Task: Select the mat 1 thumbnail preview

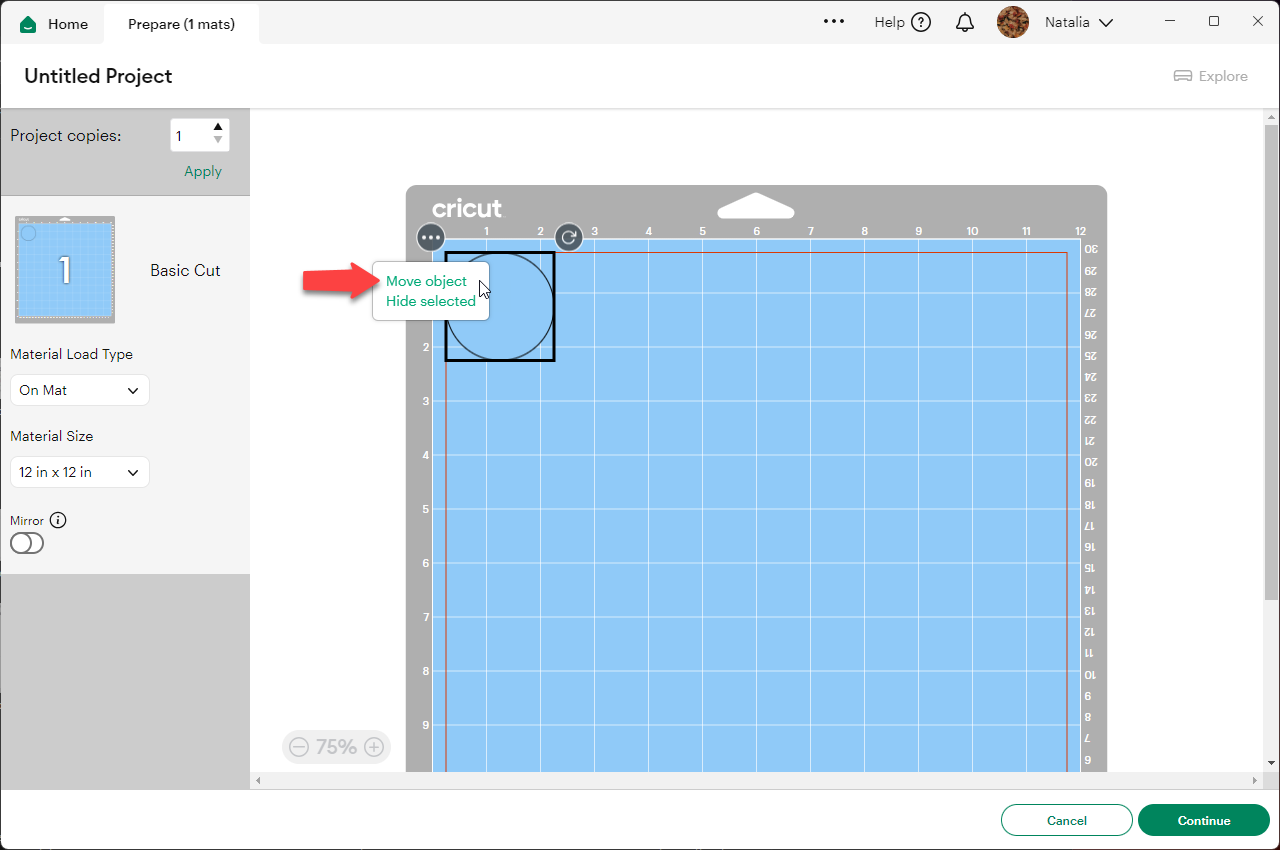Action: point(65,269)
